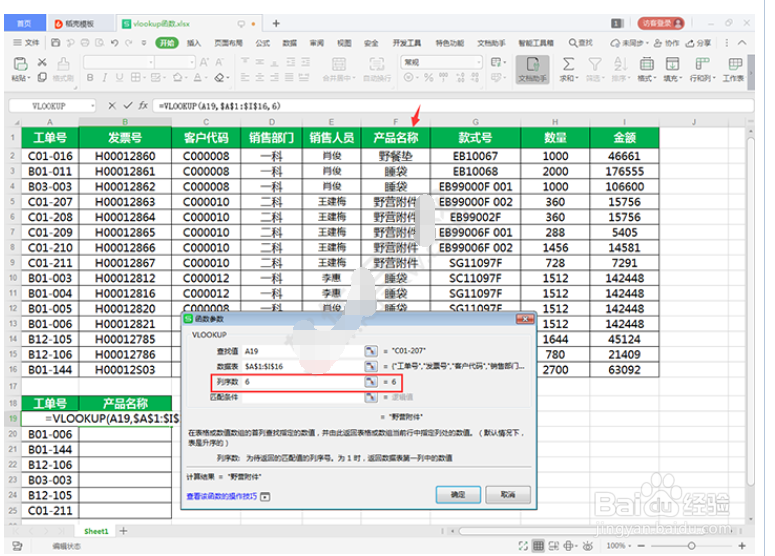Toggle Italic formatting
Screen dimensions: 775x556
click(x=105, y=78)
